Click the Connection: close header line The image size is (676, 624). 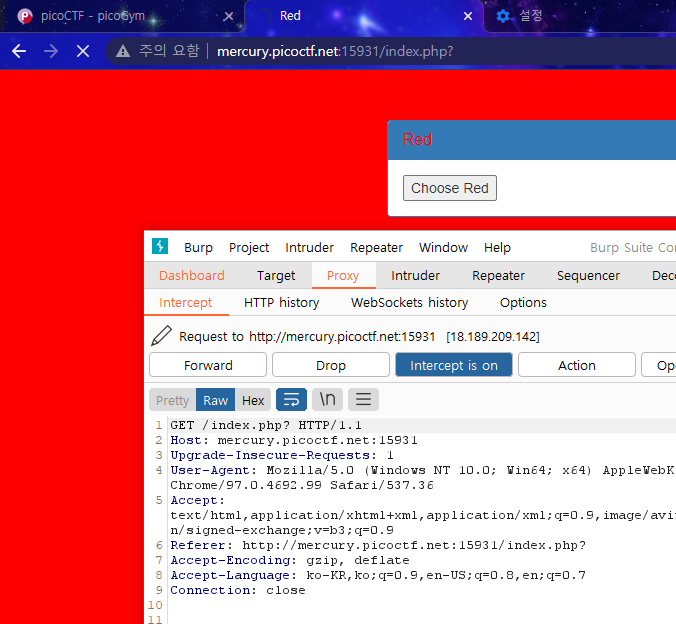pos(238,590)
